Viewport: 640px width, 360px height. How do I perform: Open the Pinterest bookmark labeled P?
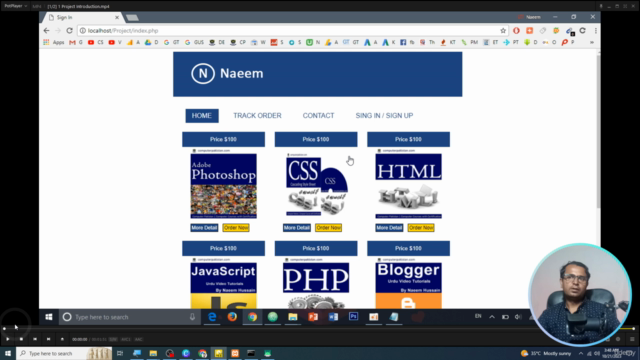coord(568,42)
